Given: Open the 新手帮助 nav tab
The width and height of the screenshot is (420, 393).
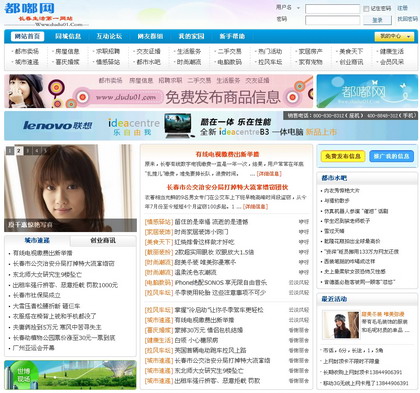Looking at the screenshot, I should tap(232, 36).
